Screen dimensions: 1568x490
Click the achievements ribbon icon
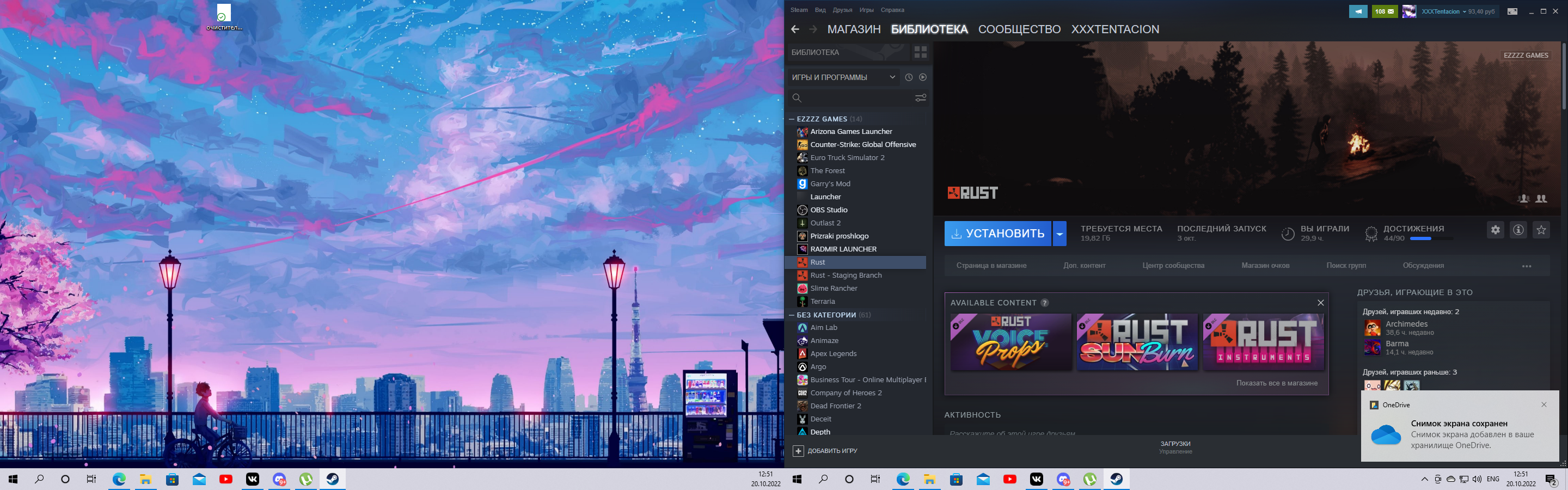[1371, 234]
